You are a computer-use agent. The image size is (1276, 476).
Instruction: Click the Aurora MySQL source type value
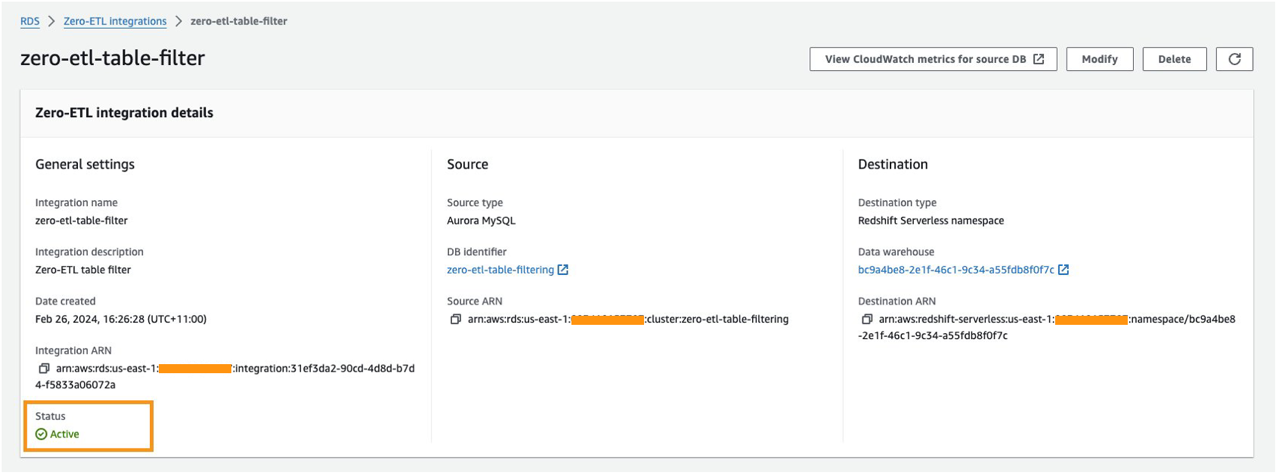coord(481,220)
